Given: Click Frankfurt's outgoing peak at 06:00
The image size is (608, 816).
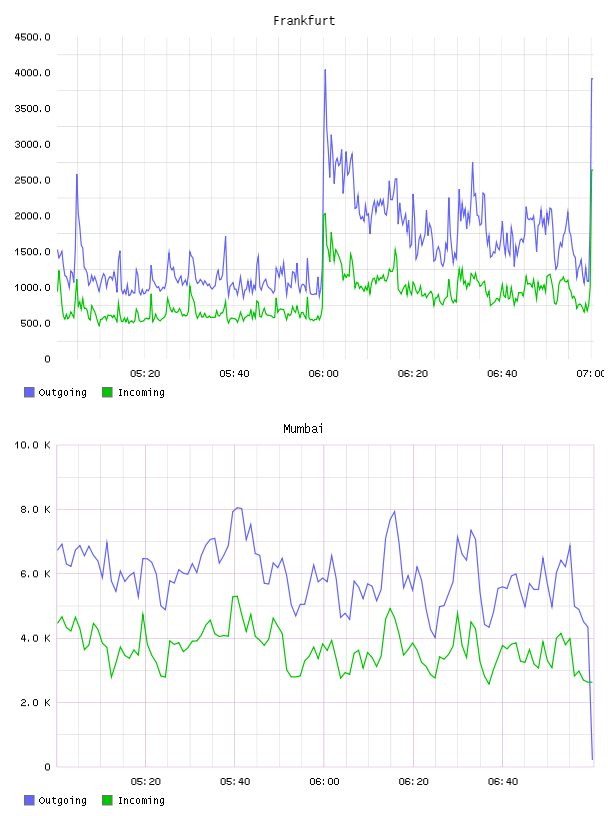Looking at the screenshot, I should 325,70.
